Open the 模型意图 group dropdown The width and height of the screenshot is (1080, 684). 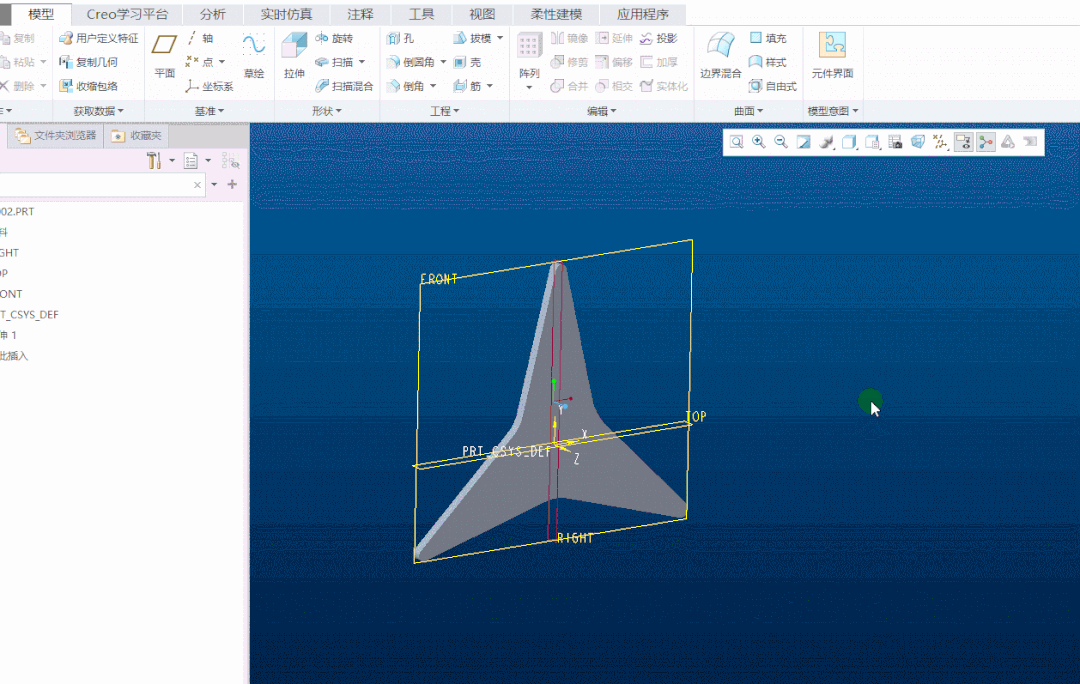(833, 111)
